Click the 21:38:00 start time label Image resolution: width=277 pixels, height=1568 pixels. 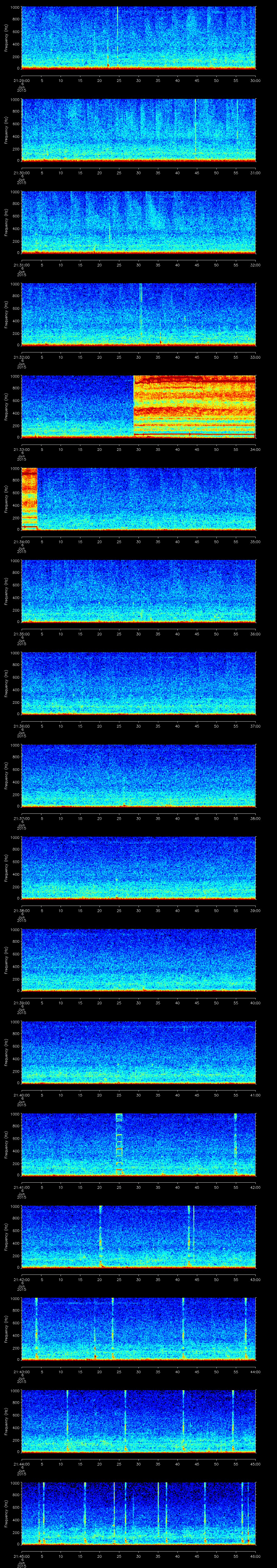(21, 910)
